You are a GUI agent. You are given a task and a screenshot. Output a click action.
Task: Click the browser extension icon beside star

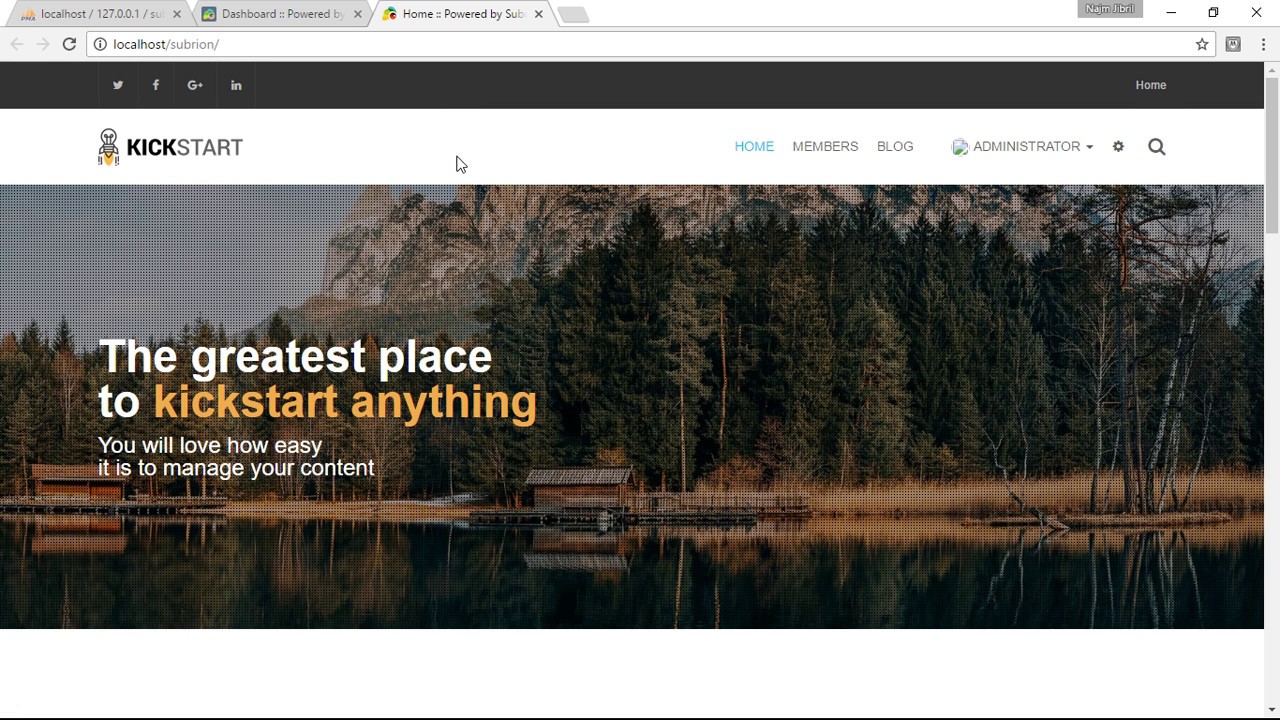[1233, 44]
